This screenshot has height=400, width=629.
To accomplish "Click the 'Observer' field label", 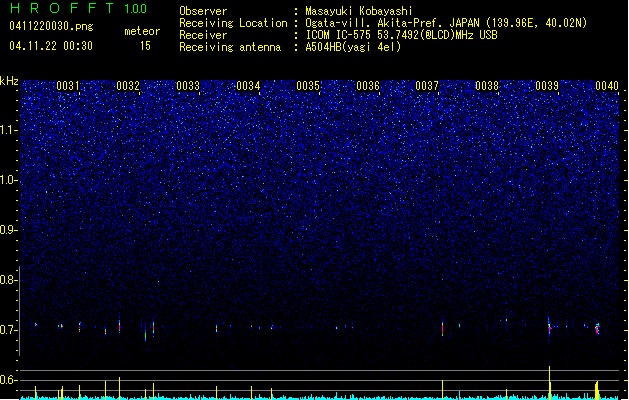I will (x=203, y=11).
